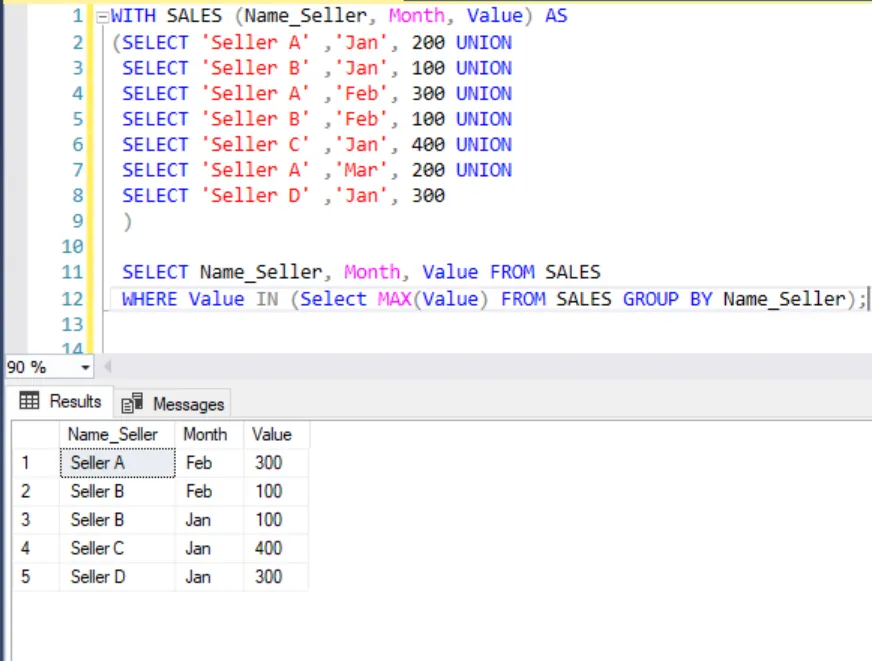Click the 'Jan' cell in row 3
Viewport: 872px width, 661px height.
[x=209, y=520]
